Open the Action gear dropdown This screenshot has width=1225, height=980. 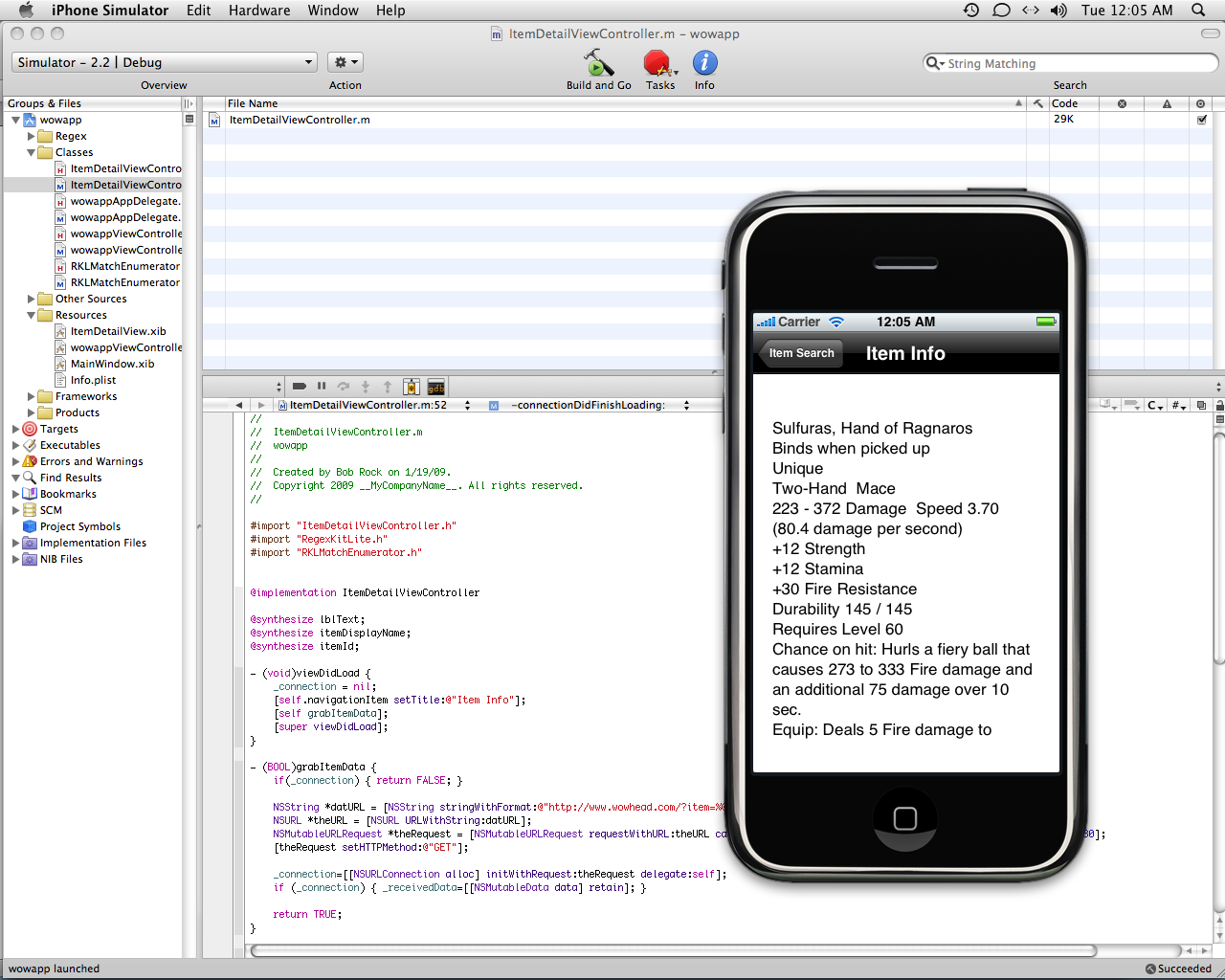345,62
